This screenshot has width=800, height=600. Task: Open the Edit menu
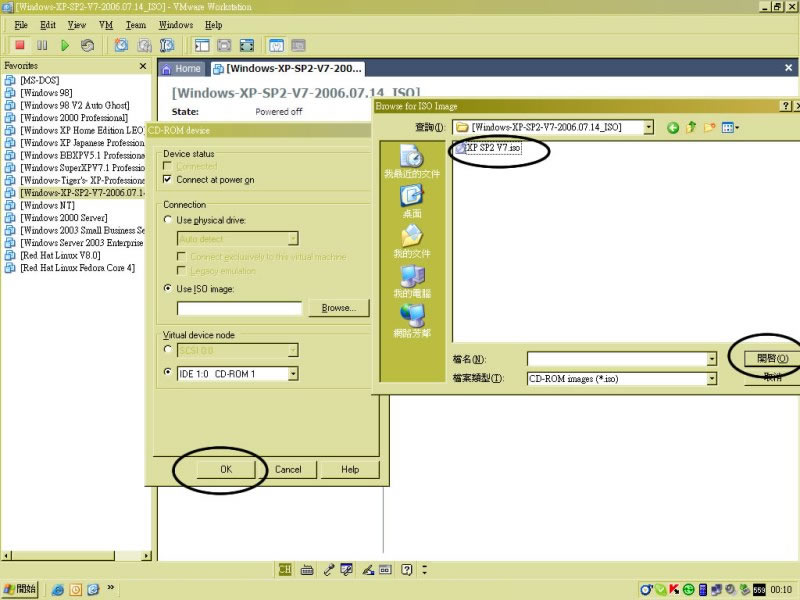coord(48,25)
